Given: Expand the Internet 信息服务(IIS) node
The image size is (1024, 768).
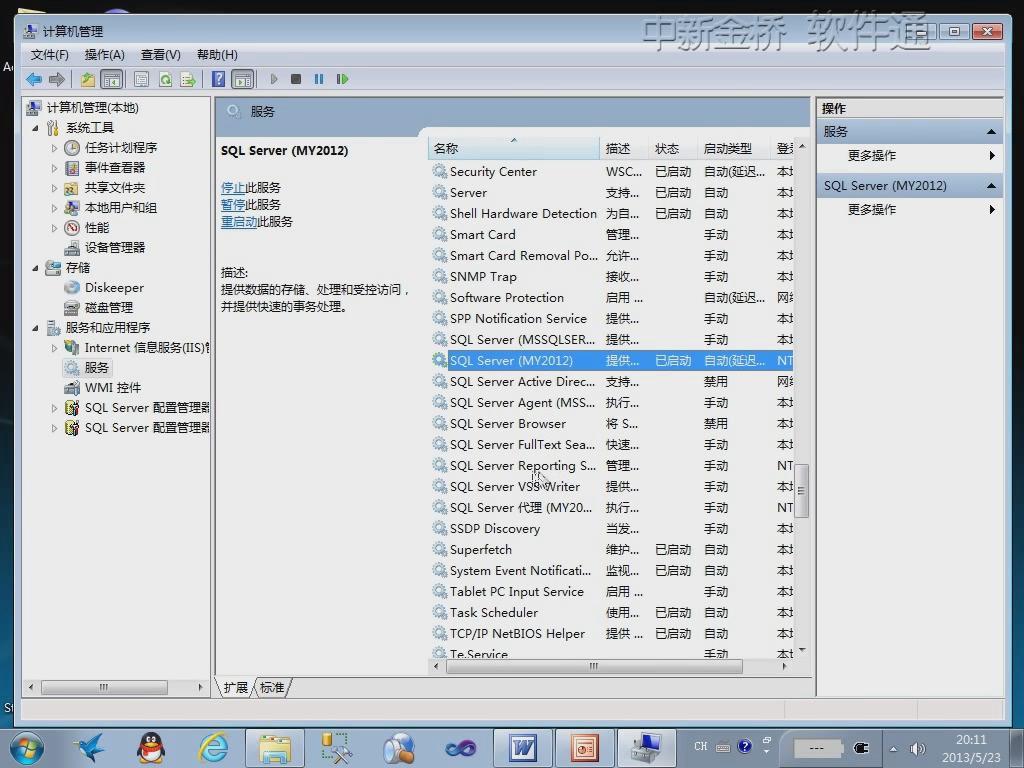Looking at the screenshot, I should (55, 348).
